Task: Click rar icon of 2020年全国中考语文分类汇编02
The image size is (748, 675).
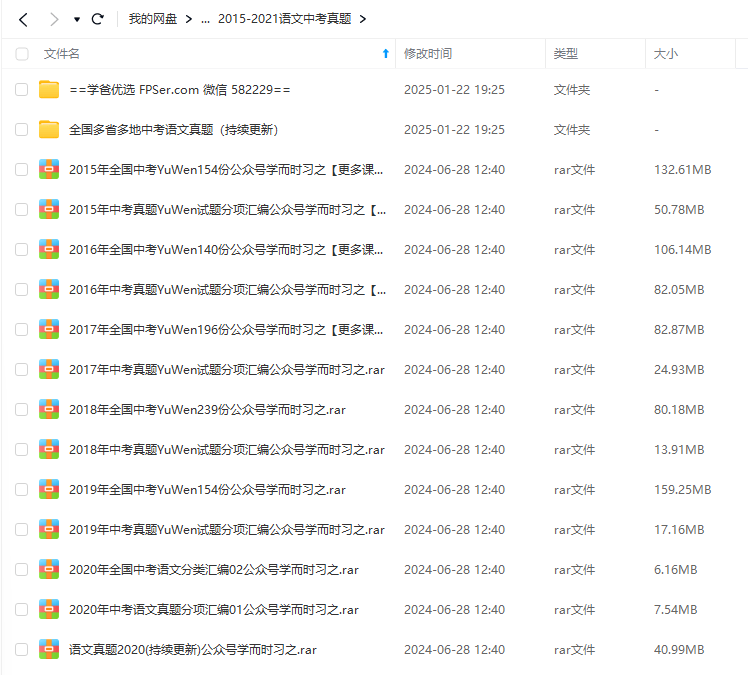Action: [49, 569]
